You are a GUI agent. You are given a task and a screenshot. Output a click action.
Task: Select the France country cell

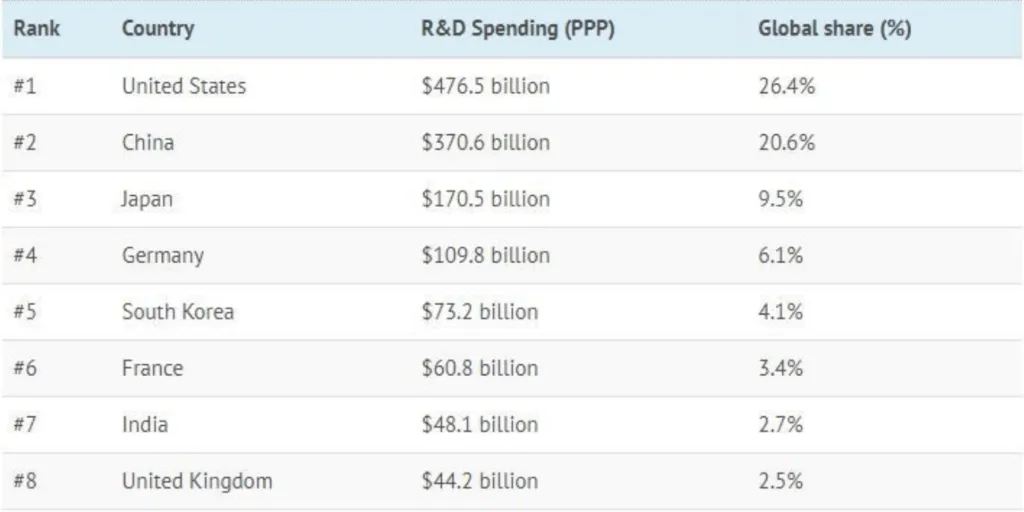point(153,368)
